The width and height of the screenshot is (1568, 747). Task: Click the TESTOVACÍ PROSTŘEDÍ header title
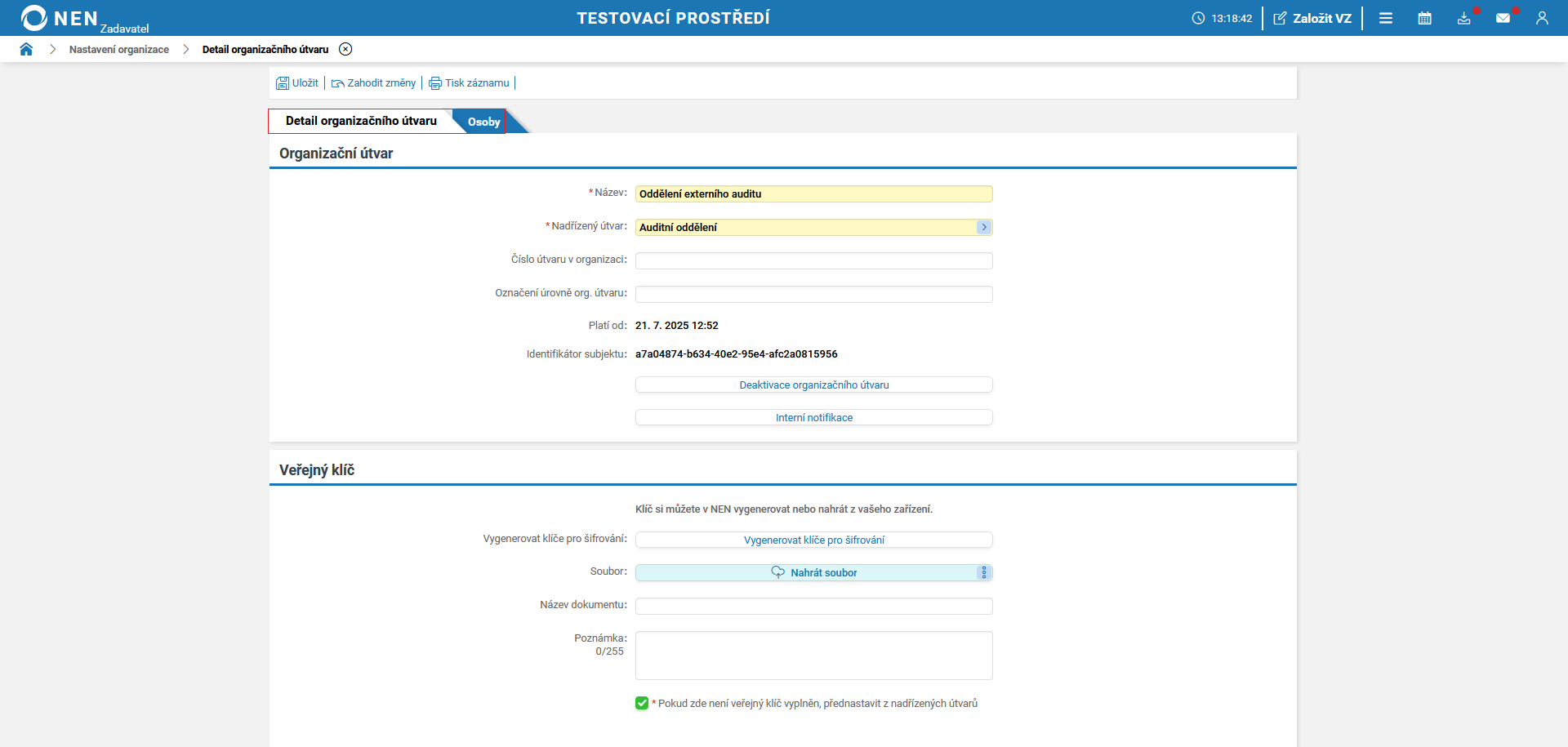[x=674, y=18]
